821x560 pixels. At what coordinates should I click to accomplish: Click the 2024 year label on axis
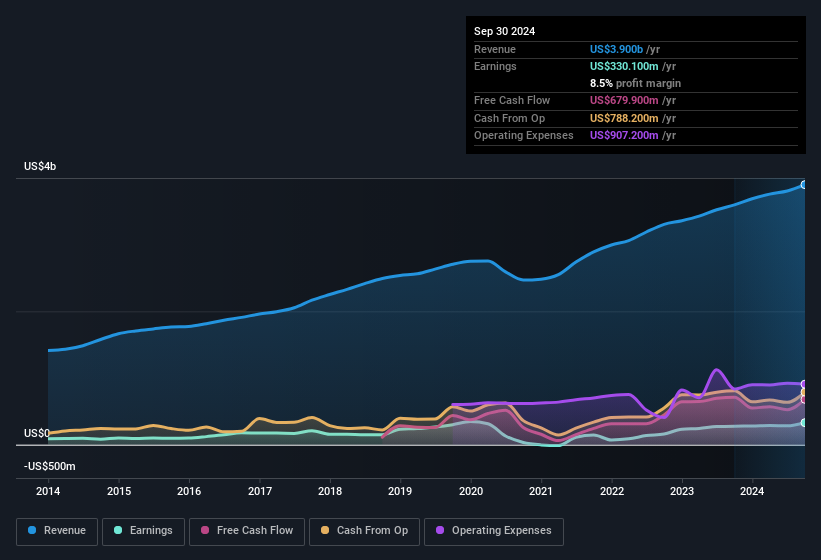pos(752,491)
